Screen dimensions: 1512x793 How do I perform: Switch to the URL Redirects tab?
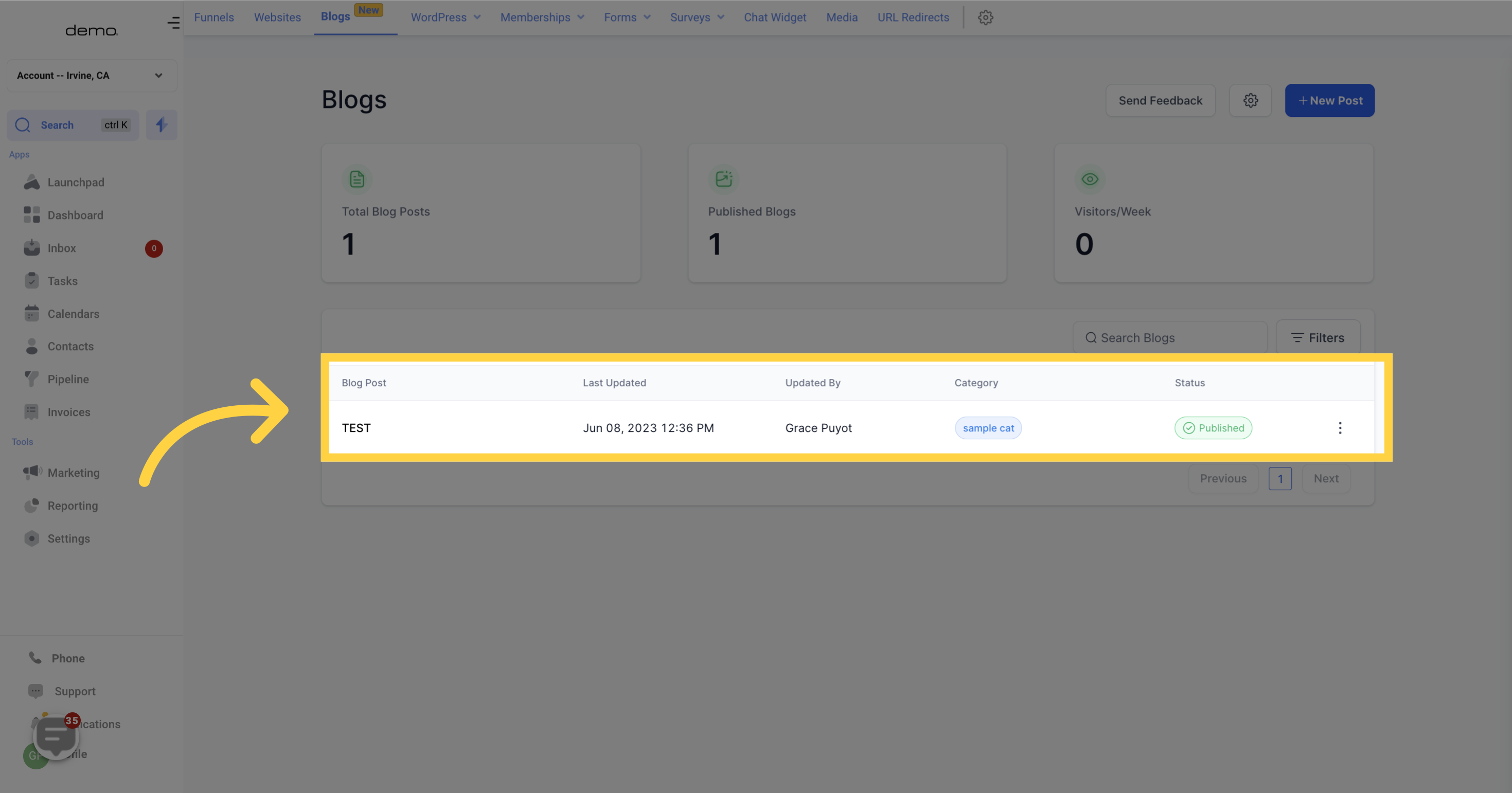(913, 17)
